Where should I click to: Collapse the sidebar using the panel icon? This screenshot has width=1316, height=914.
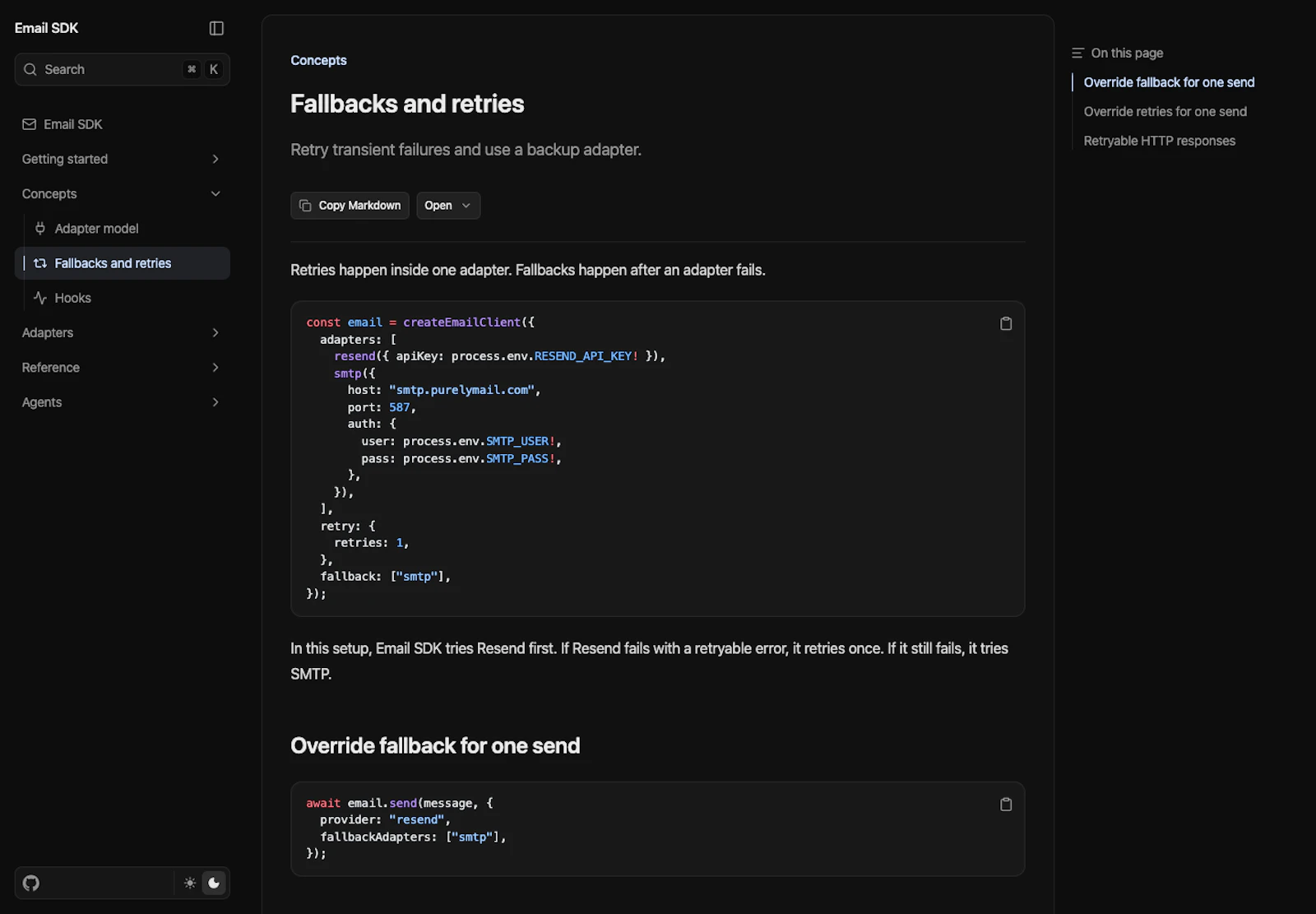tap(216, 28)
